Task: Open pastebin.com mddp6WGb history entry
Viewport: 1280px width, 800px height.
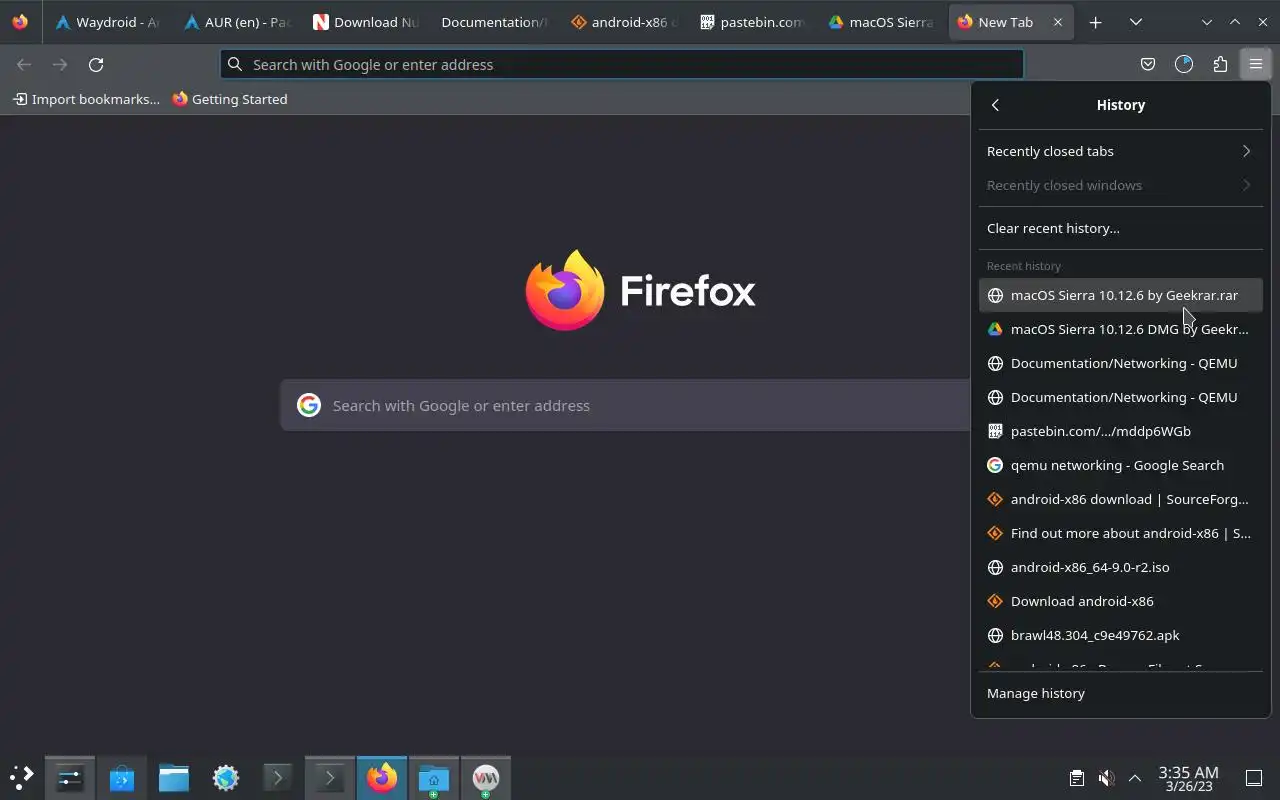Action: [1120, 431]
